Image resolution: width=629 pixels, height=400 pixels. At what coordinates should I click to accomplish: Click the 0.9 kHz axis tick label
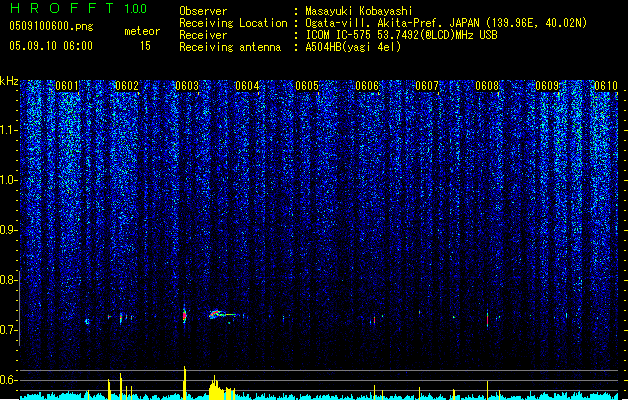click(9, 230)
